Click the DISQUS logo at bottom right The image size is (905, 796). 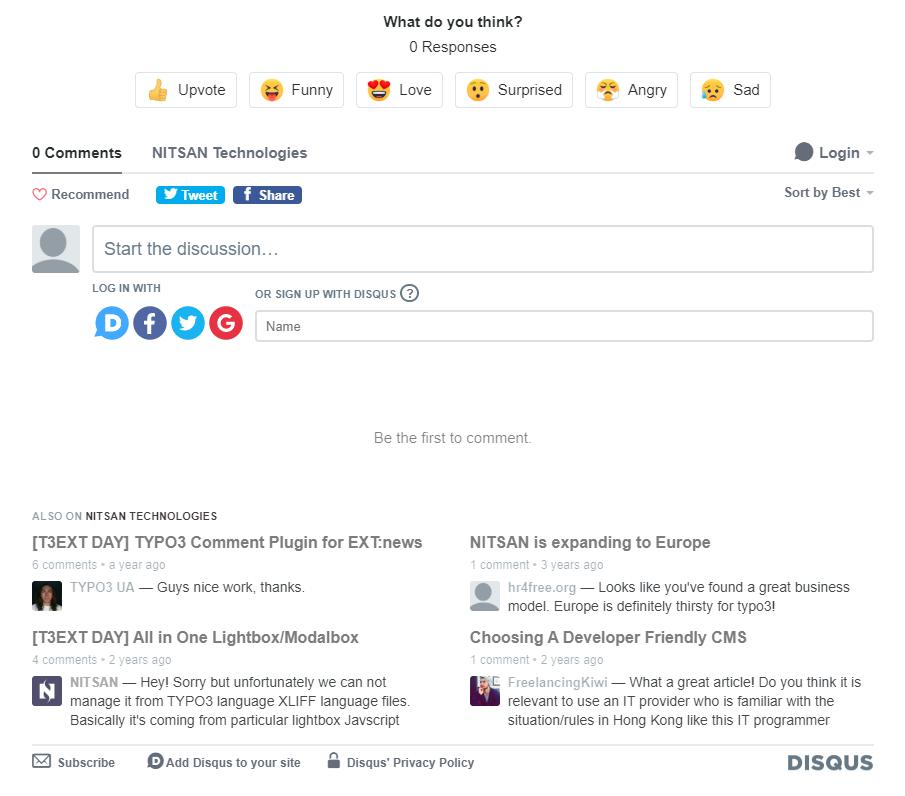830,762
